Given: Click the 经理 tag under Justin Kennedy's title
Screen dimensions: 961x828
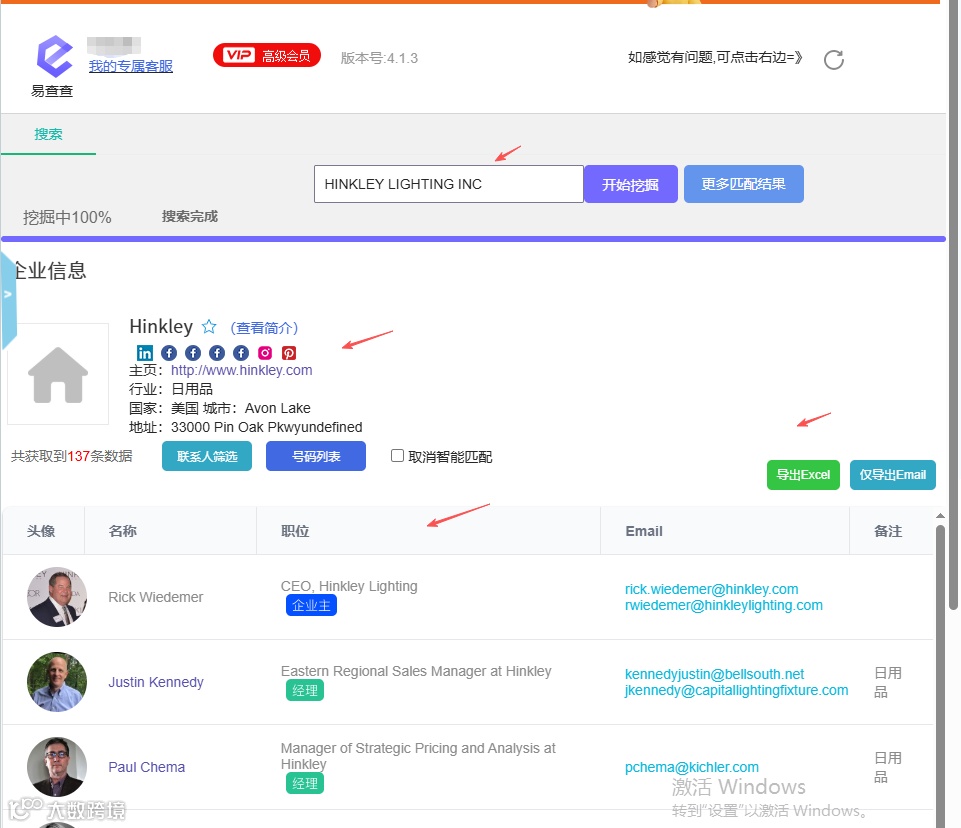Looking at the screenshot, I should coord(305,690).
